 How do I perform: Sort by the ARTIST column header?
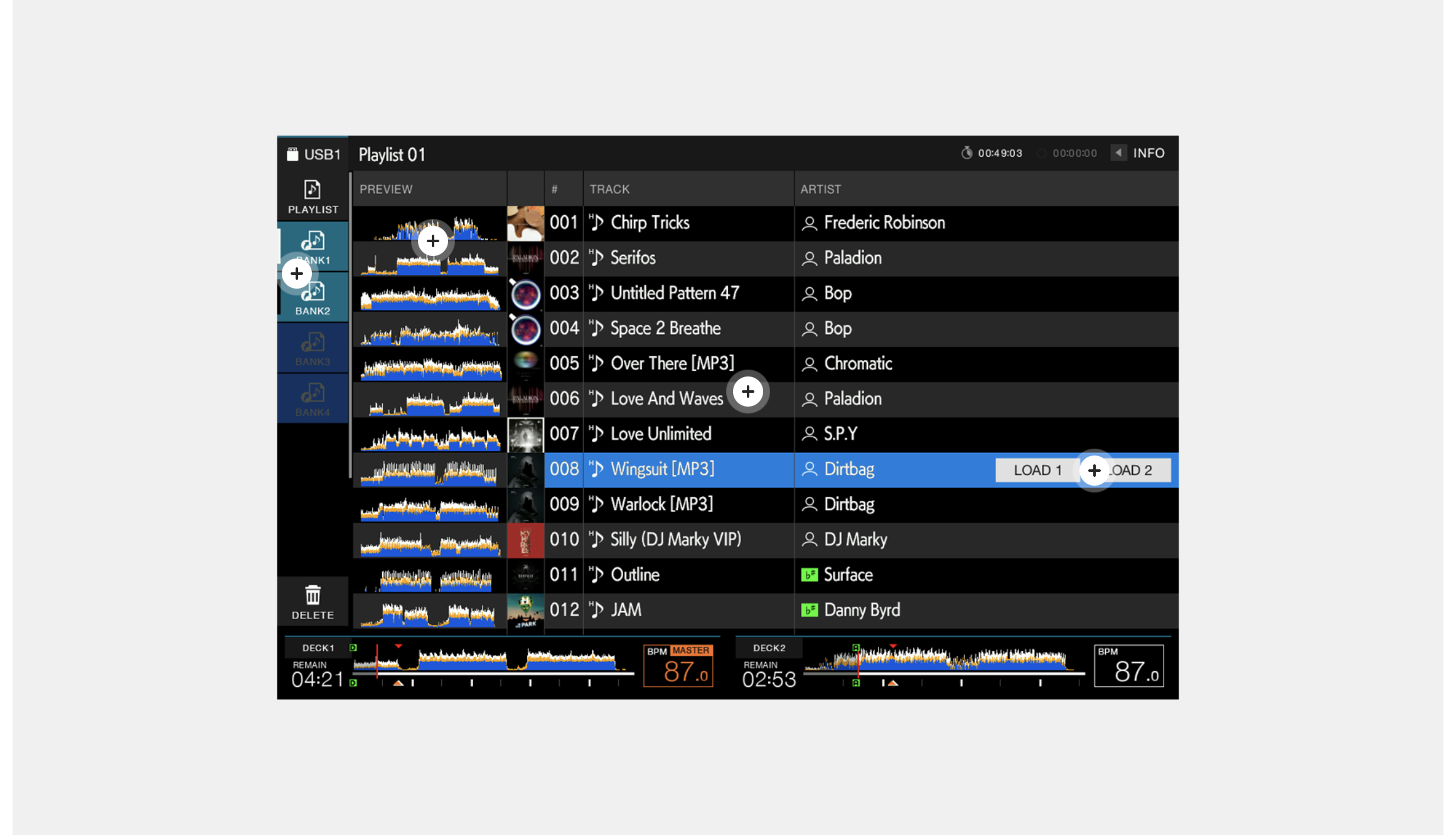tap(987, 189)
